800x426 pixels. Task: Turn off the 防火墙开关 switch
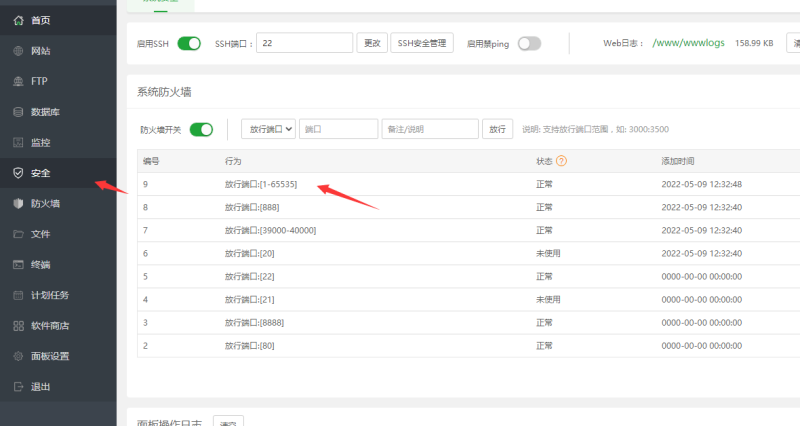pos(201,129)
